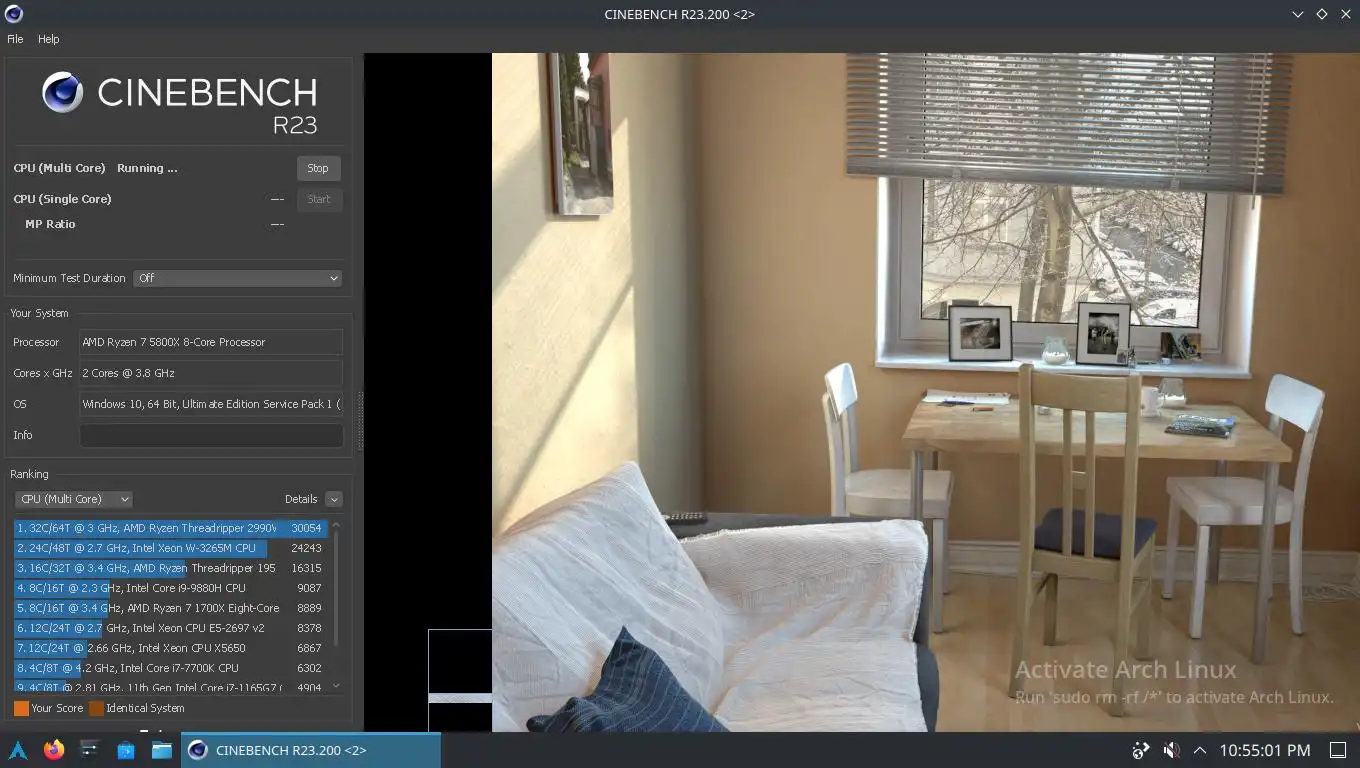The image size is (1360, 768).
Task: Click the muted volume tray icon
Action: click(1171, 750)
